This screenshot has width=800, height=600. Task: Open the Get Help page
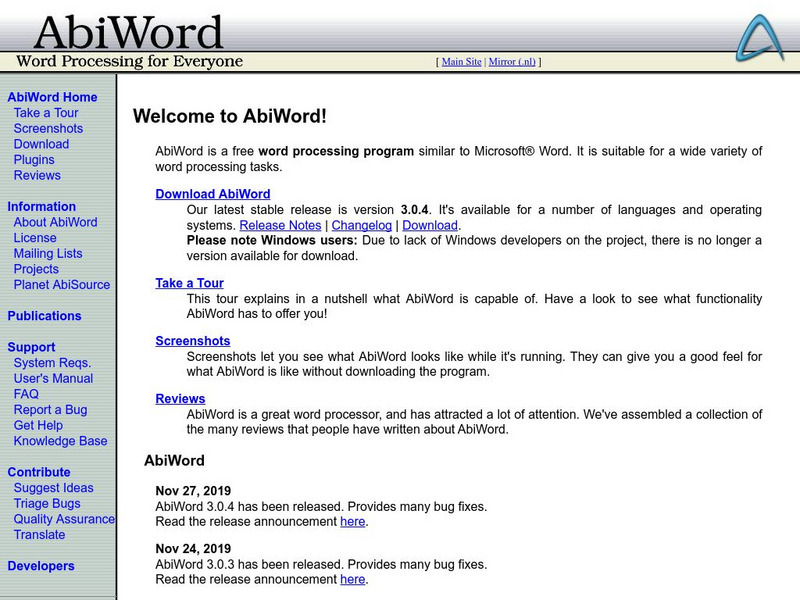(38, 425)
